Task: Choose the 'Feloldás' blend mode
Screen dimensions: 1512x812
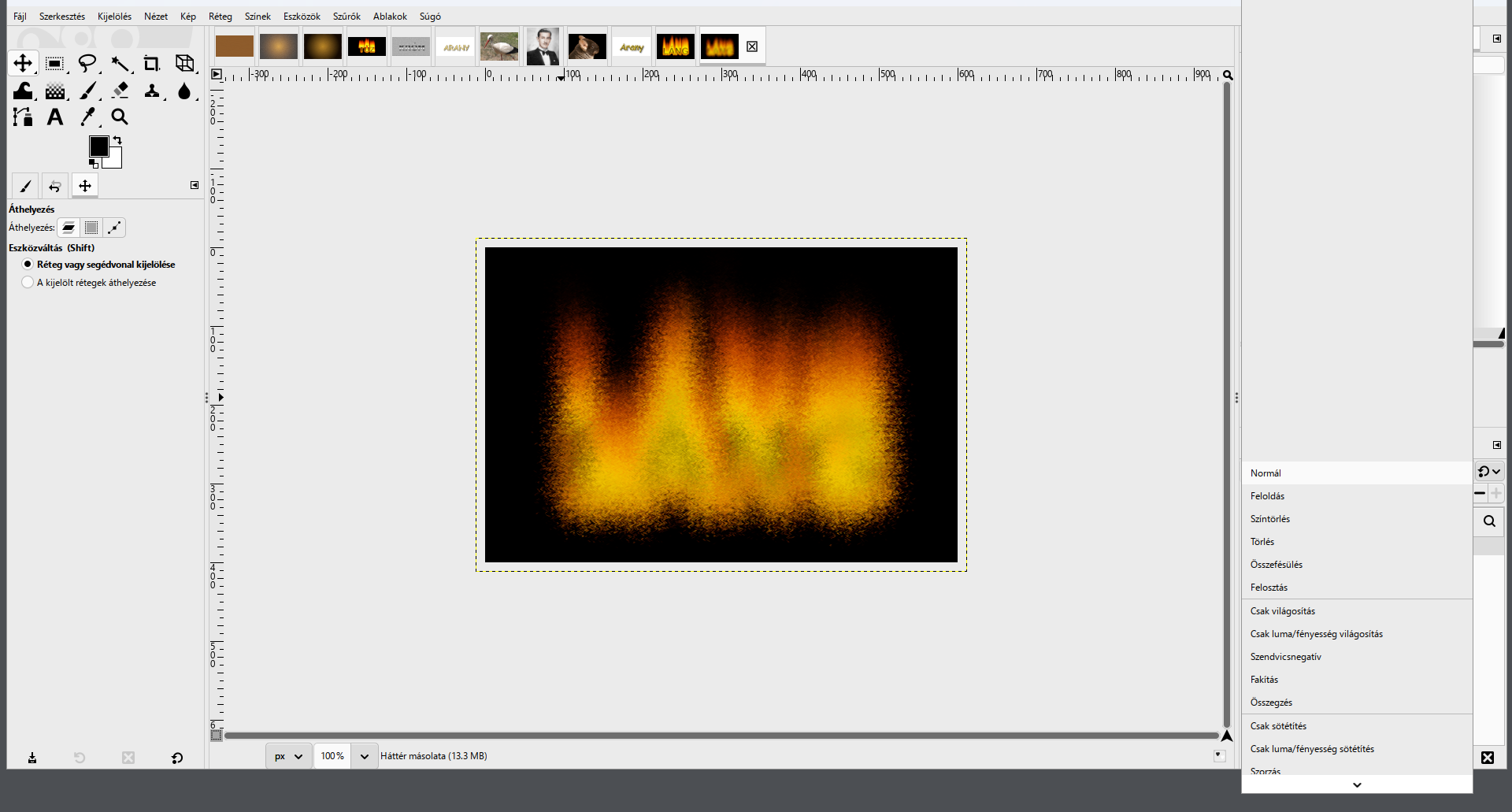Action: [x=1357, y=496]
